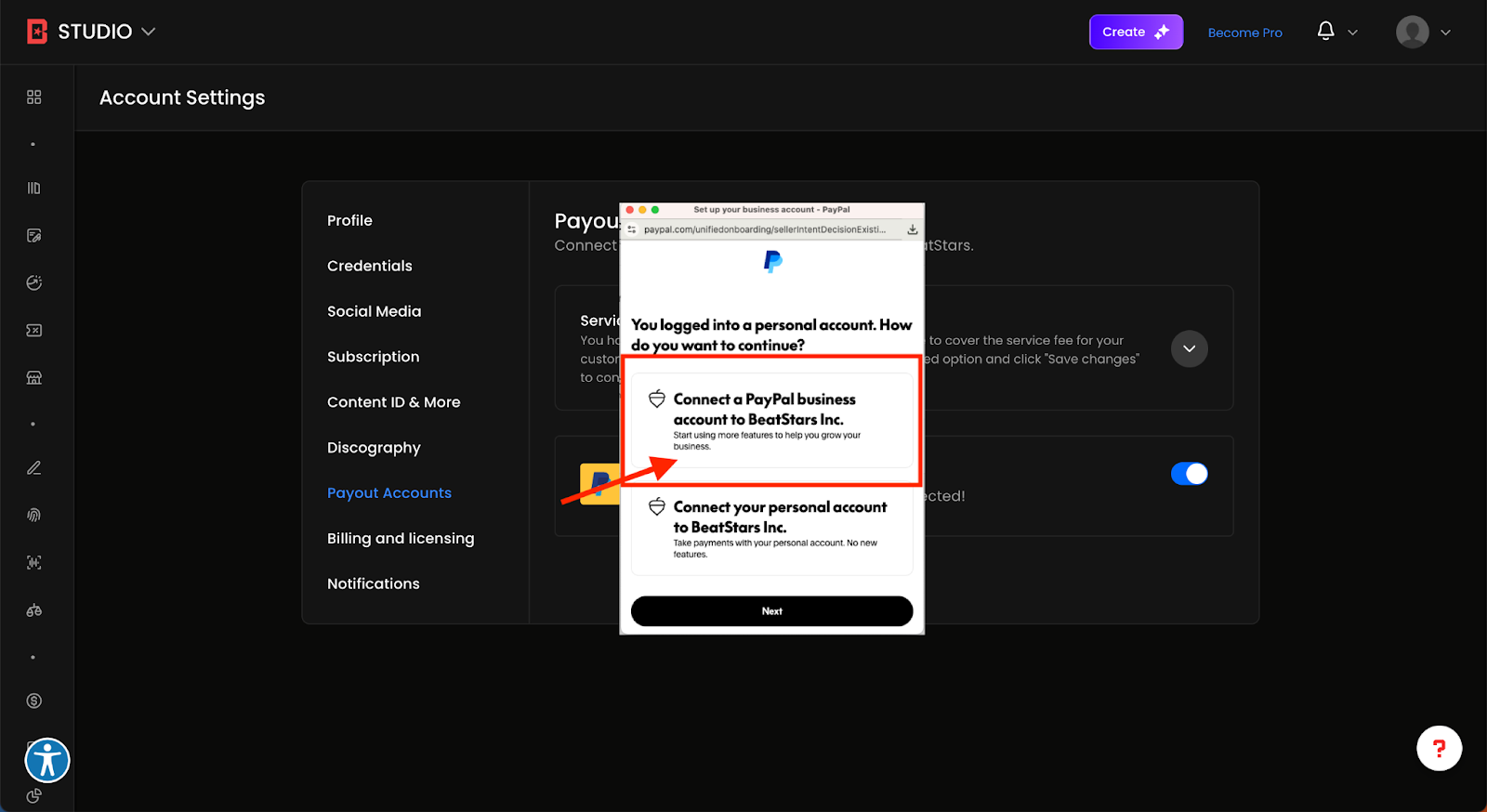This screenshot has width=1487, height=812.
Task: Open the dashboard grid icon in sidebar
Action: (34, 98)
